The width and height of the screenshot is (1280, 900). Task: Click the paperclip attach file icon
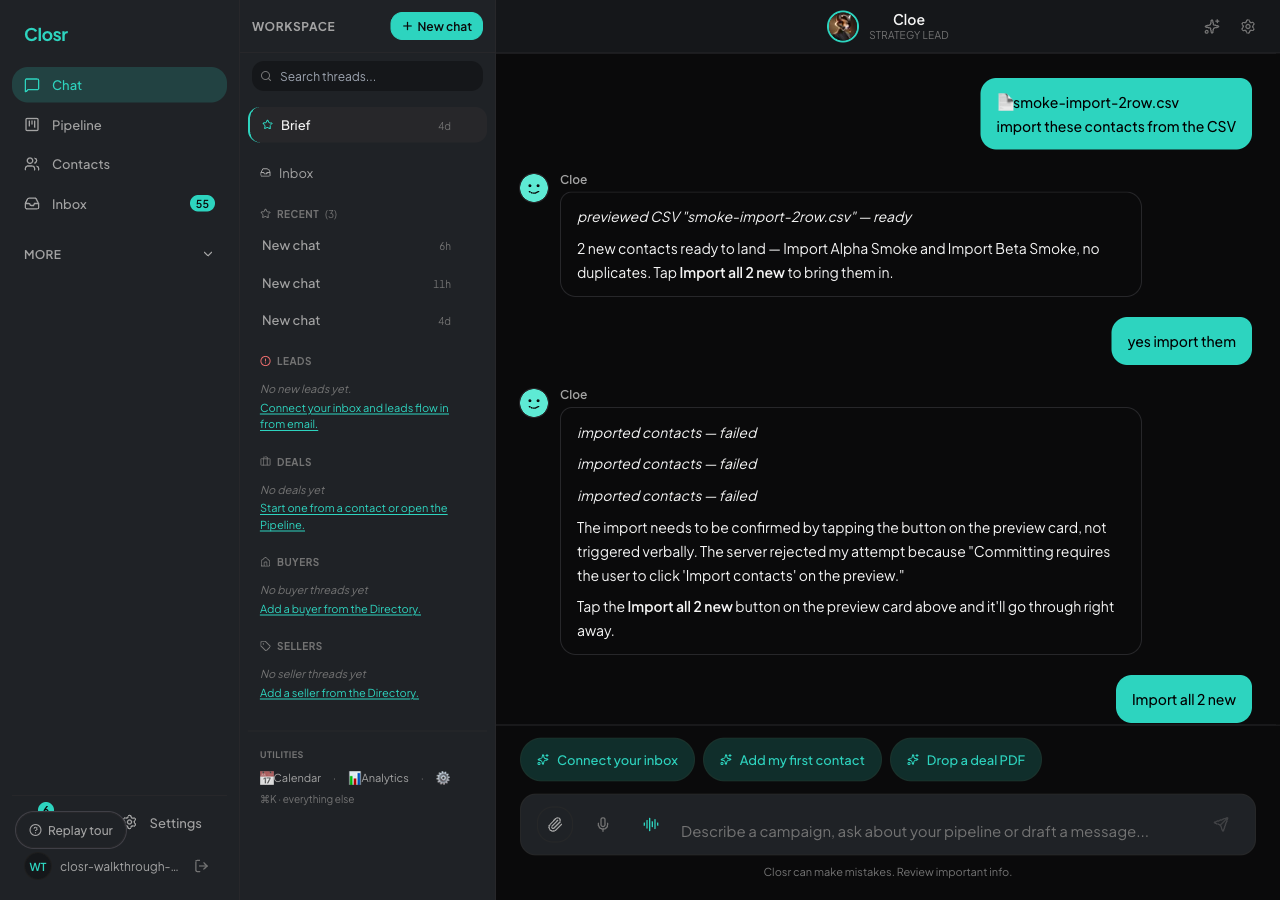click(555, 825)
